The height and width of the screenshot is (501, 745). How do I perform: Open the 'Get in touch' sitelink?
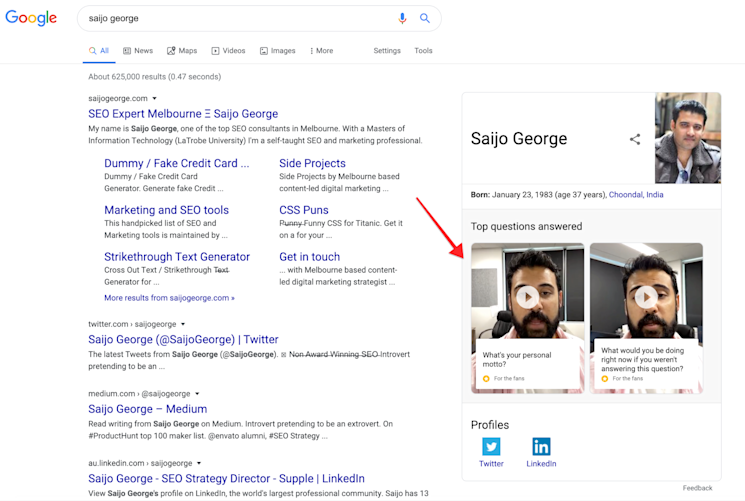(309, 257)
